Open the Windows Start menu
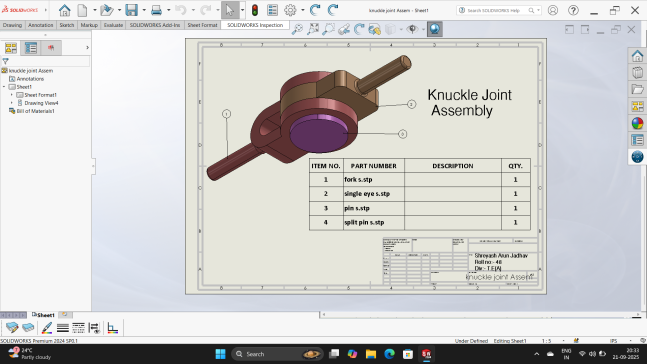 (220, 354)
